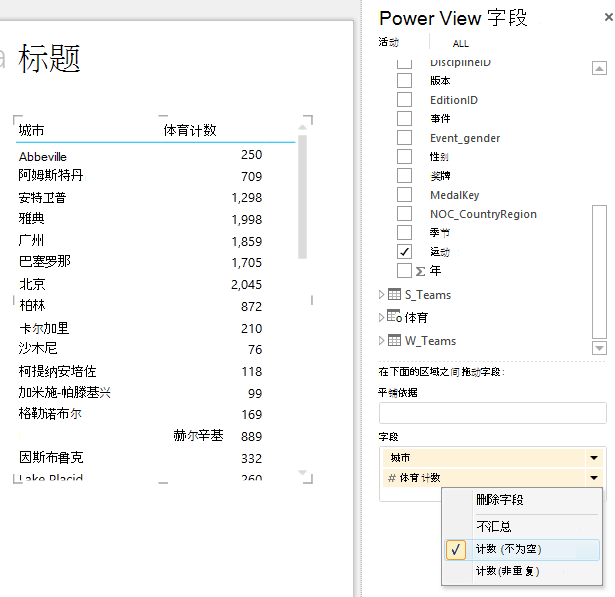This screenshot has width=615, height=597.
Task: Uncheck the 运动 field checkbox
Action: click(x=404, y=251)
